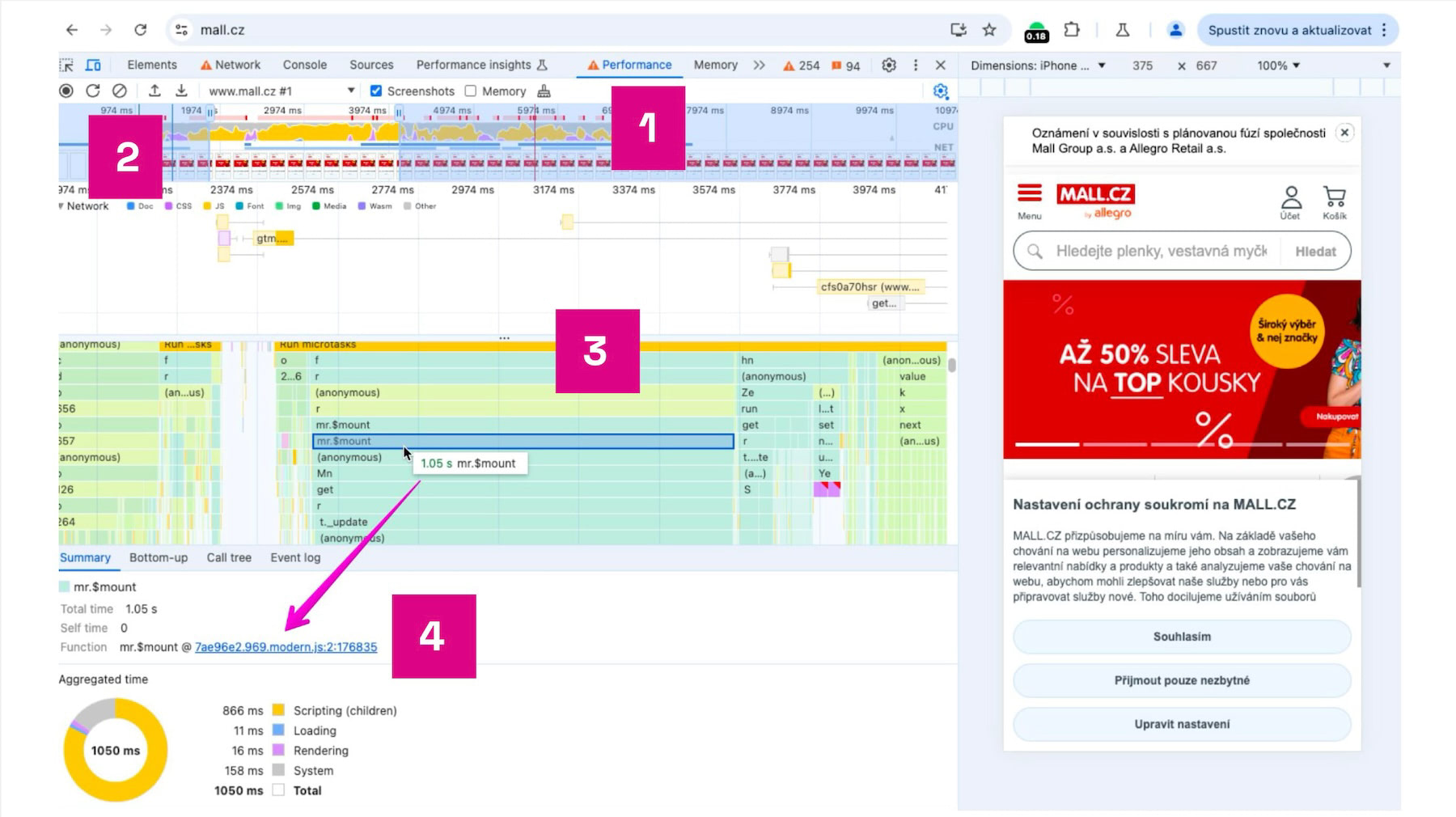Click the reload and record icon
1456x817 pixels.
click(x=92, y=91)
